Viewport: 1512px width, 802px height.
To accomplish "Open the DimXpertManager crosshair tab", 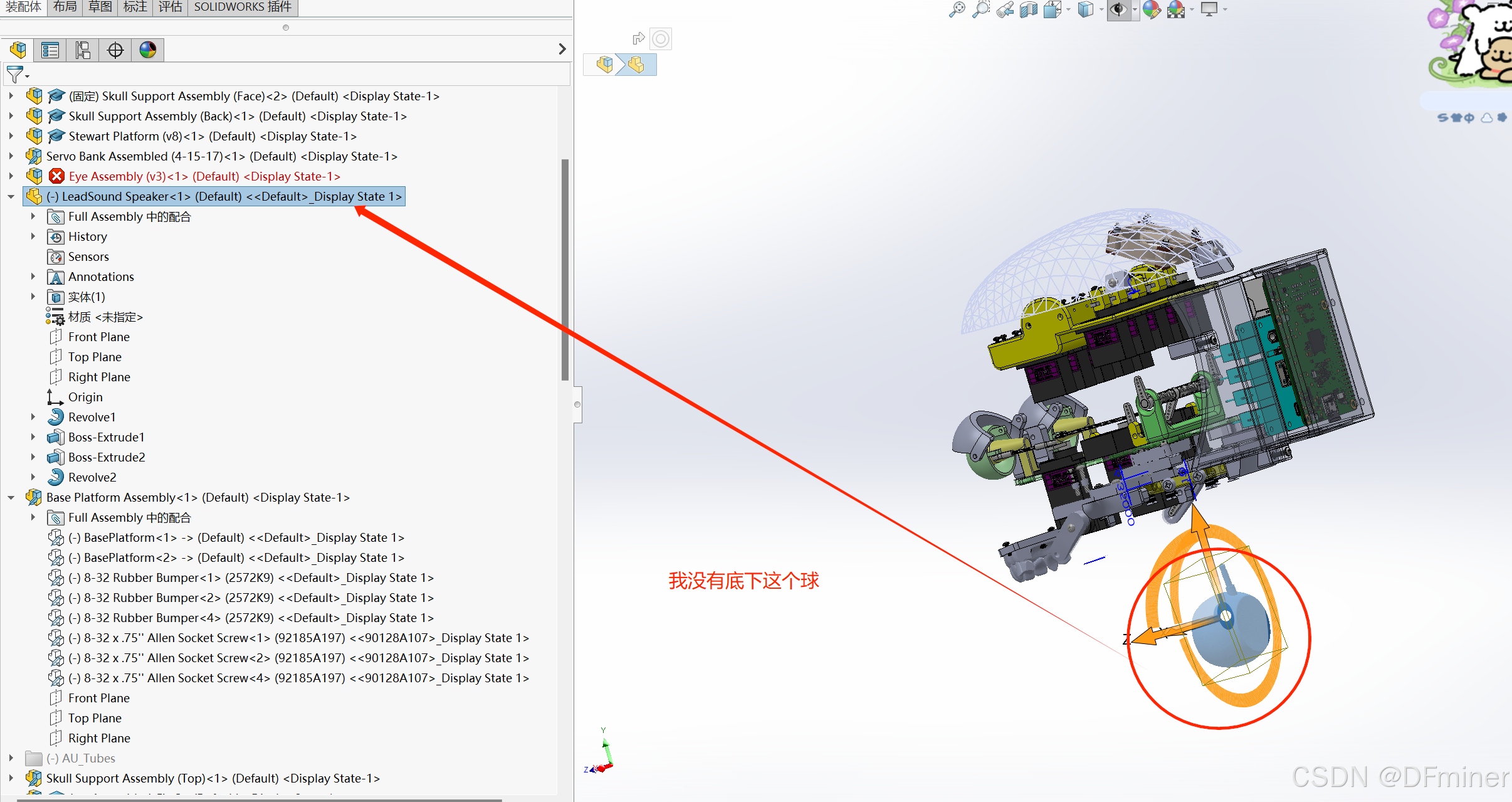I will pyautogui.click(x=115, y=50).
